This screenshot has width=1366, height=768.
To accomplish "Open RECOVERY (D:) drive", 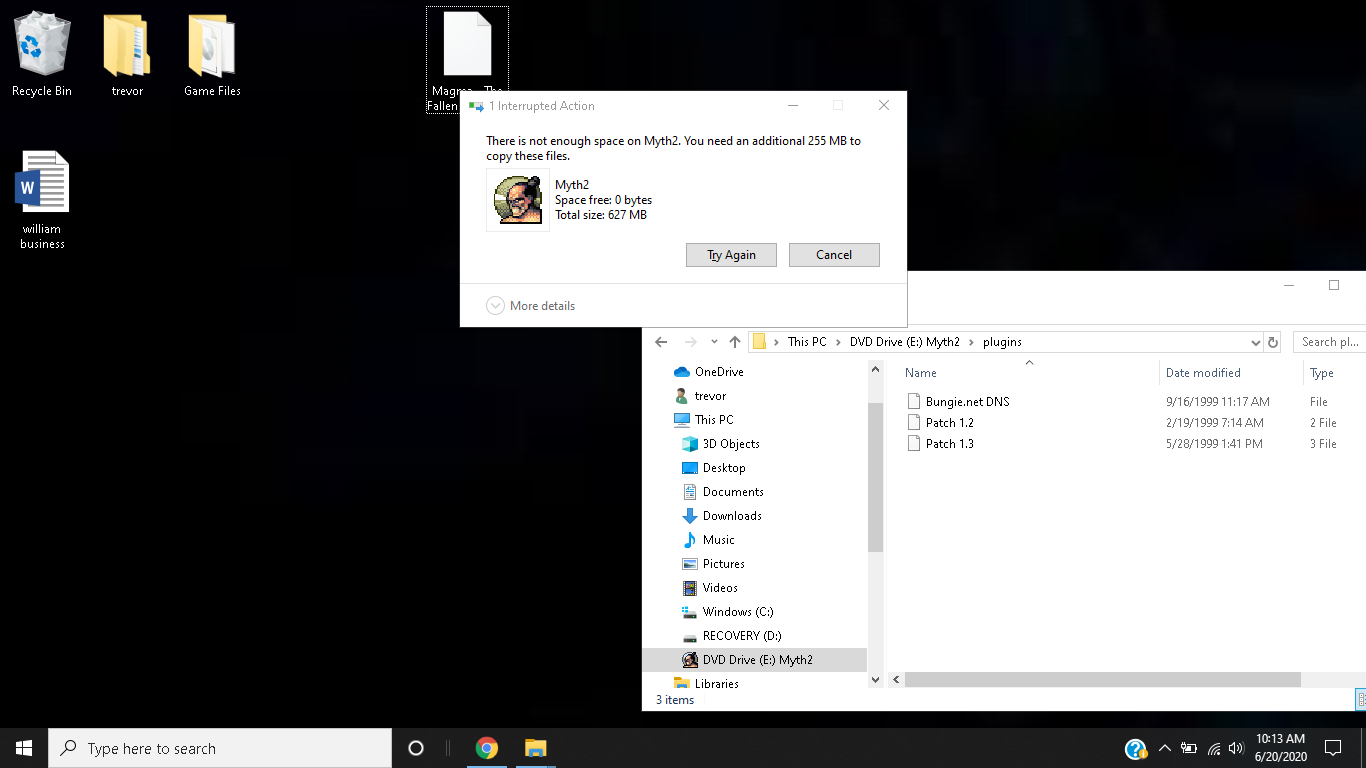I will pos(732,636).
